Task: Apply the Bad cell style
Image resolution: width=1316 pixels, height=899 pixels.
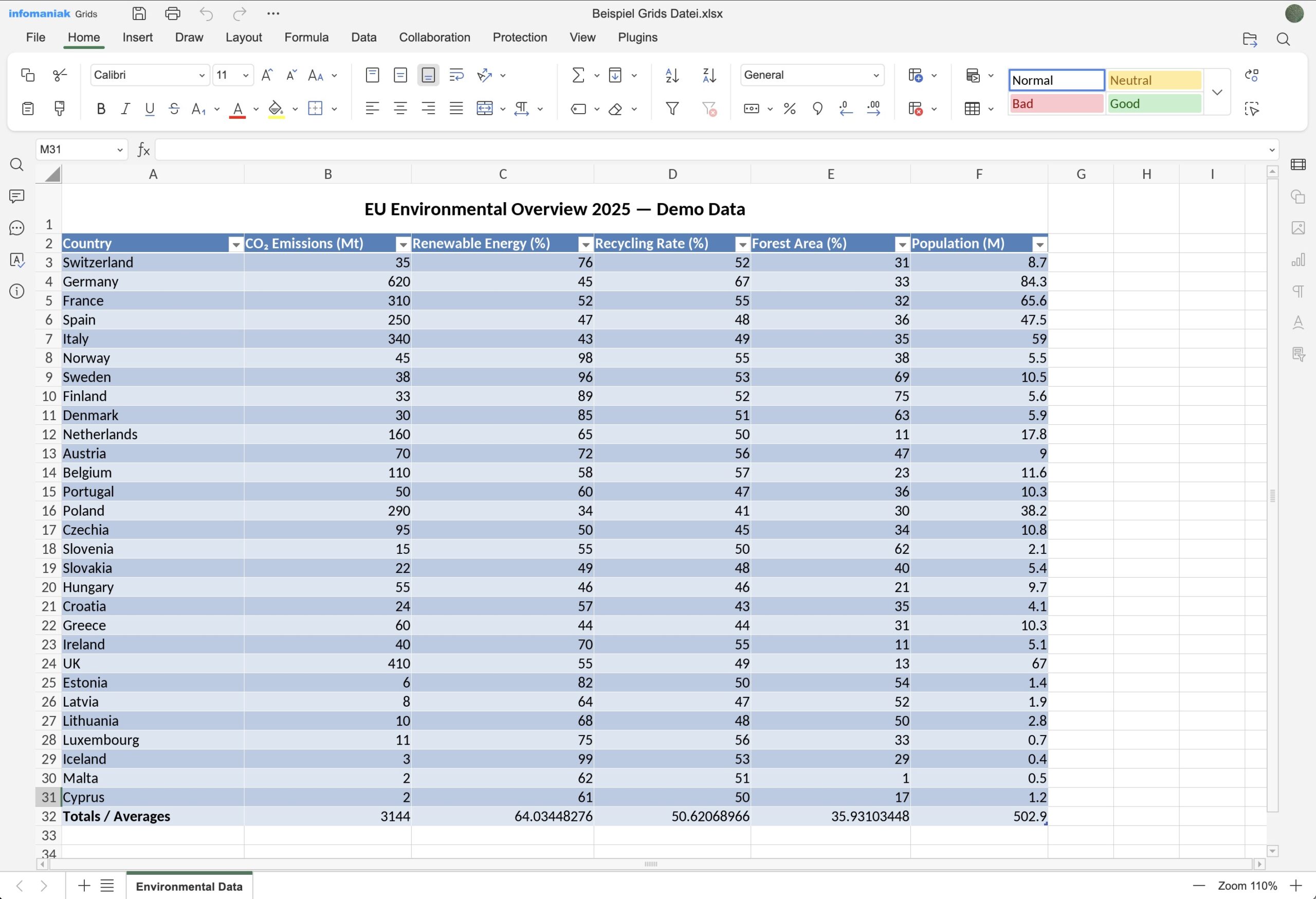Action: click(x=1056, y=104)
